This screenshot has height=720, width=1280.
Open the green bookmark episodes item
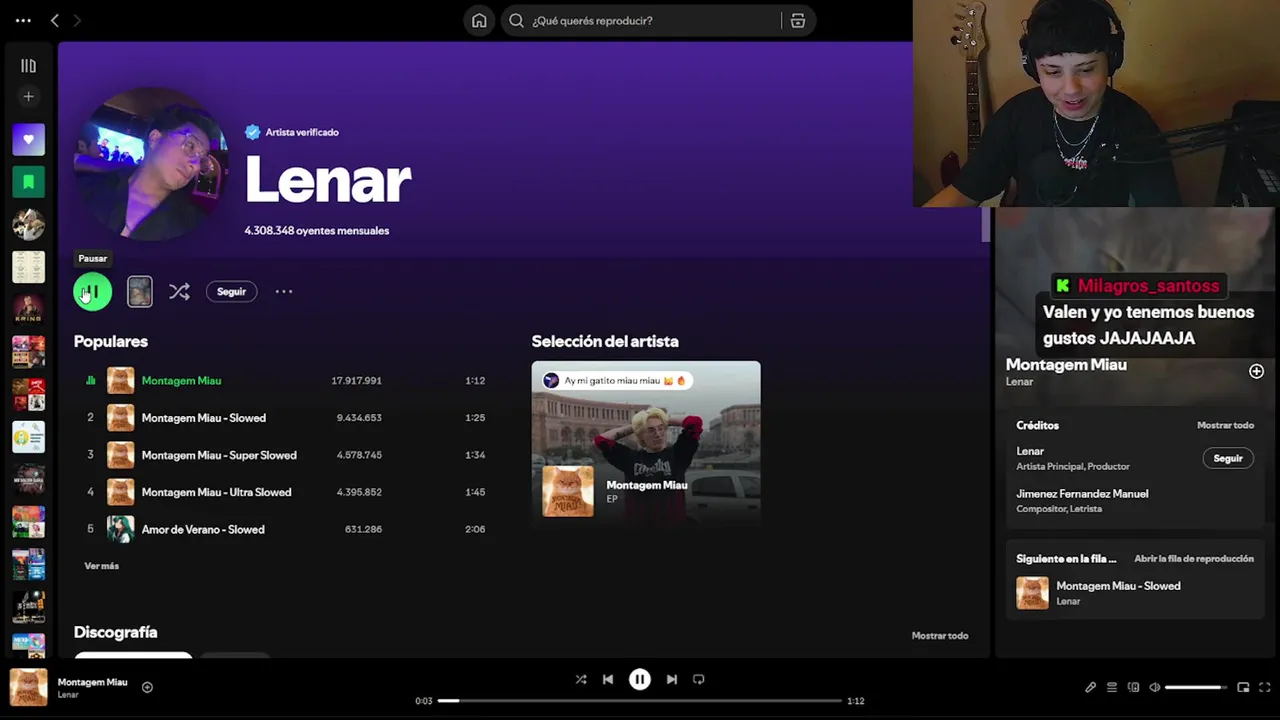(28, 182)
